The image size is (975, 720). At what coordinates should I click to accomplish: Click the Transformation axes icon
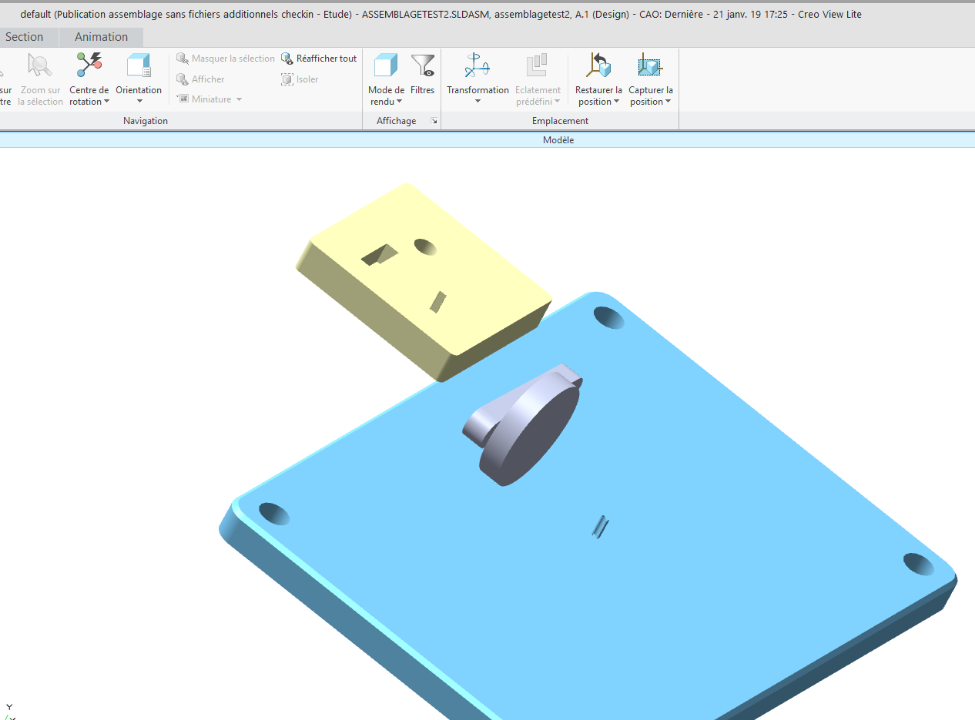click(x=477, y=65)
